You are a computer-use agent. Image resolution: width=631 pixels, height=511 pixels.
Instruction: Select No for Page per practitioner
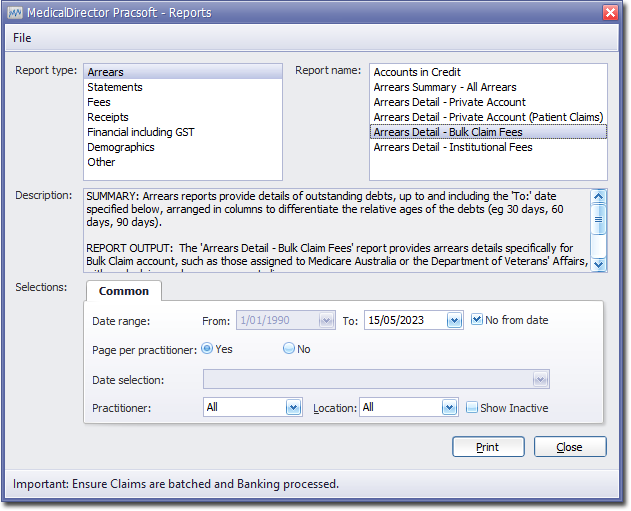[289, 349]
